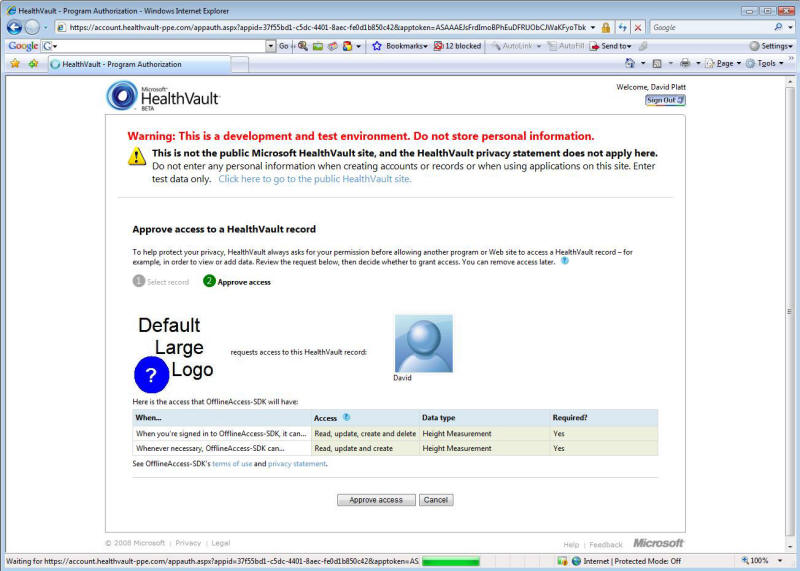Open a new blank tab
Viewport: 800px width, 571px height.
pyautogui.click(x=240, y=64)
